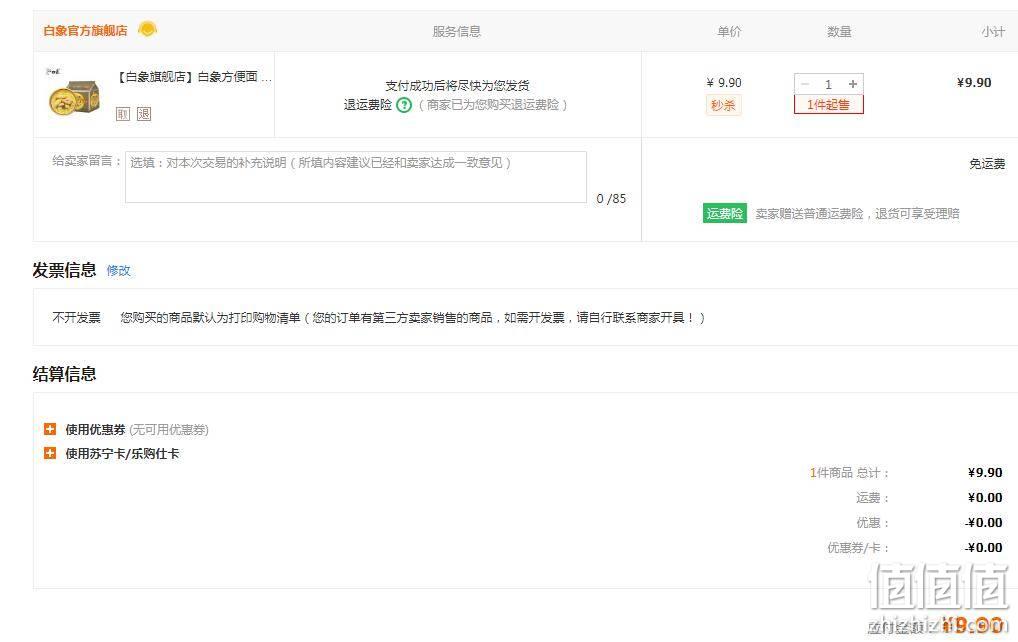The height and width of the screenshot is (642, 1018).
Task: Click the 退运费险 label
Action: coord(367,105)
